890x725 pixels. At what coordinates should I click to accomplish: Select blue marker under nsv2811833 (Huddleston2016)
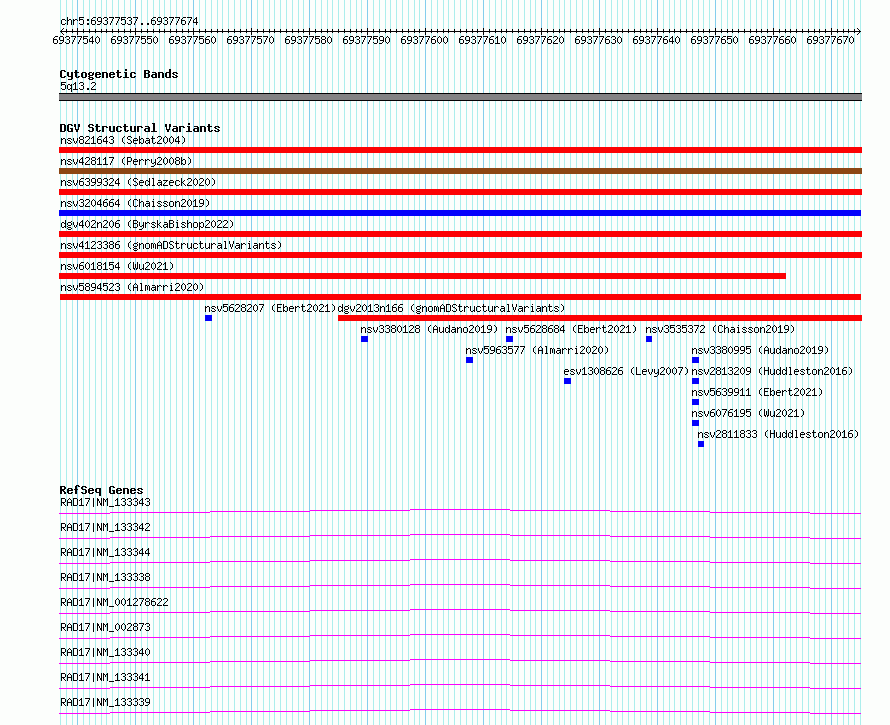(x=701, y=444)
